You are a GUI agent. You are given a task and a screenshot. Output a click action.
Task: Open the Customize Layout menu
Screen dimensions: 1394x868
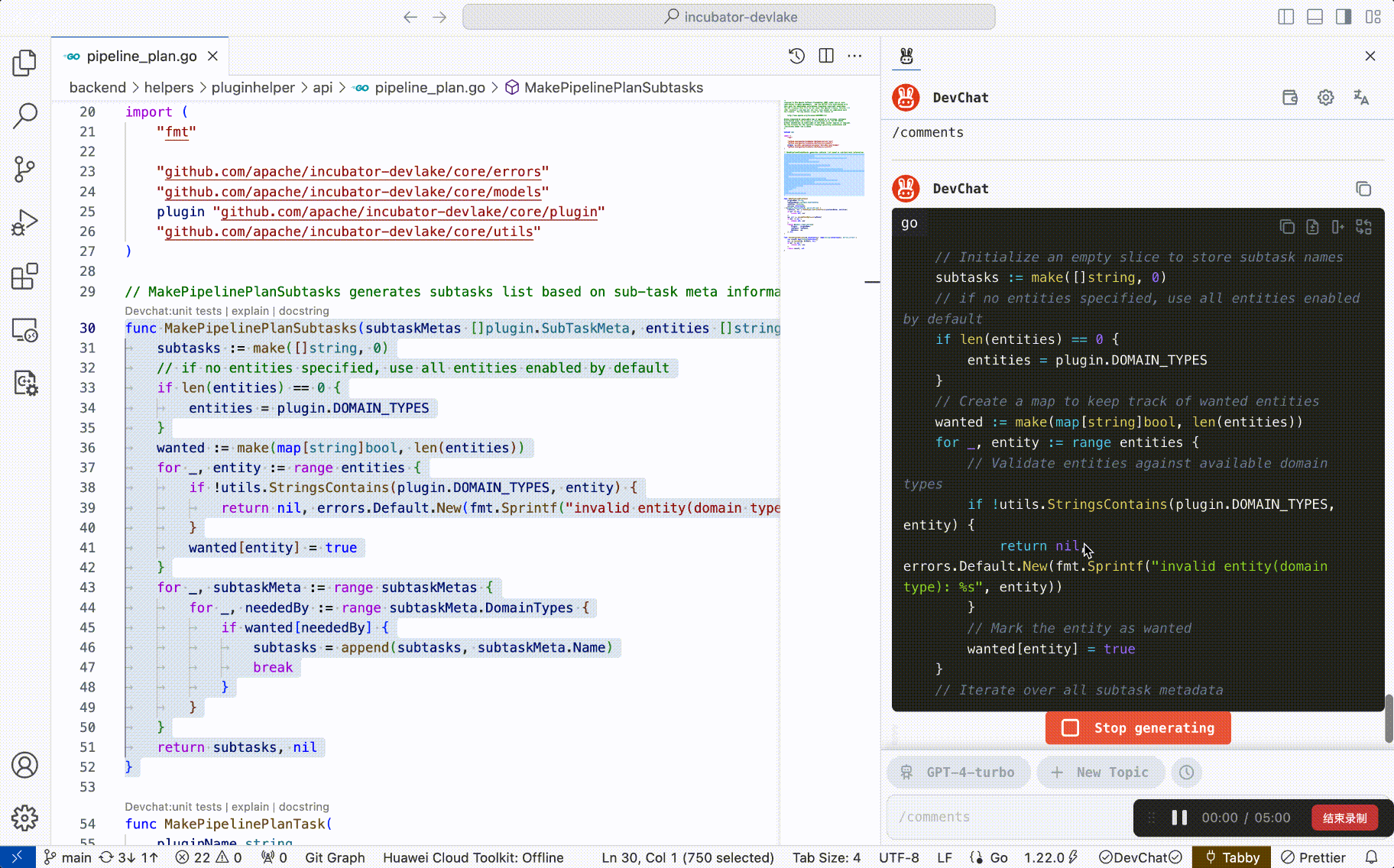pos(1373,17)
